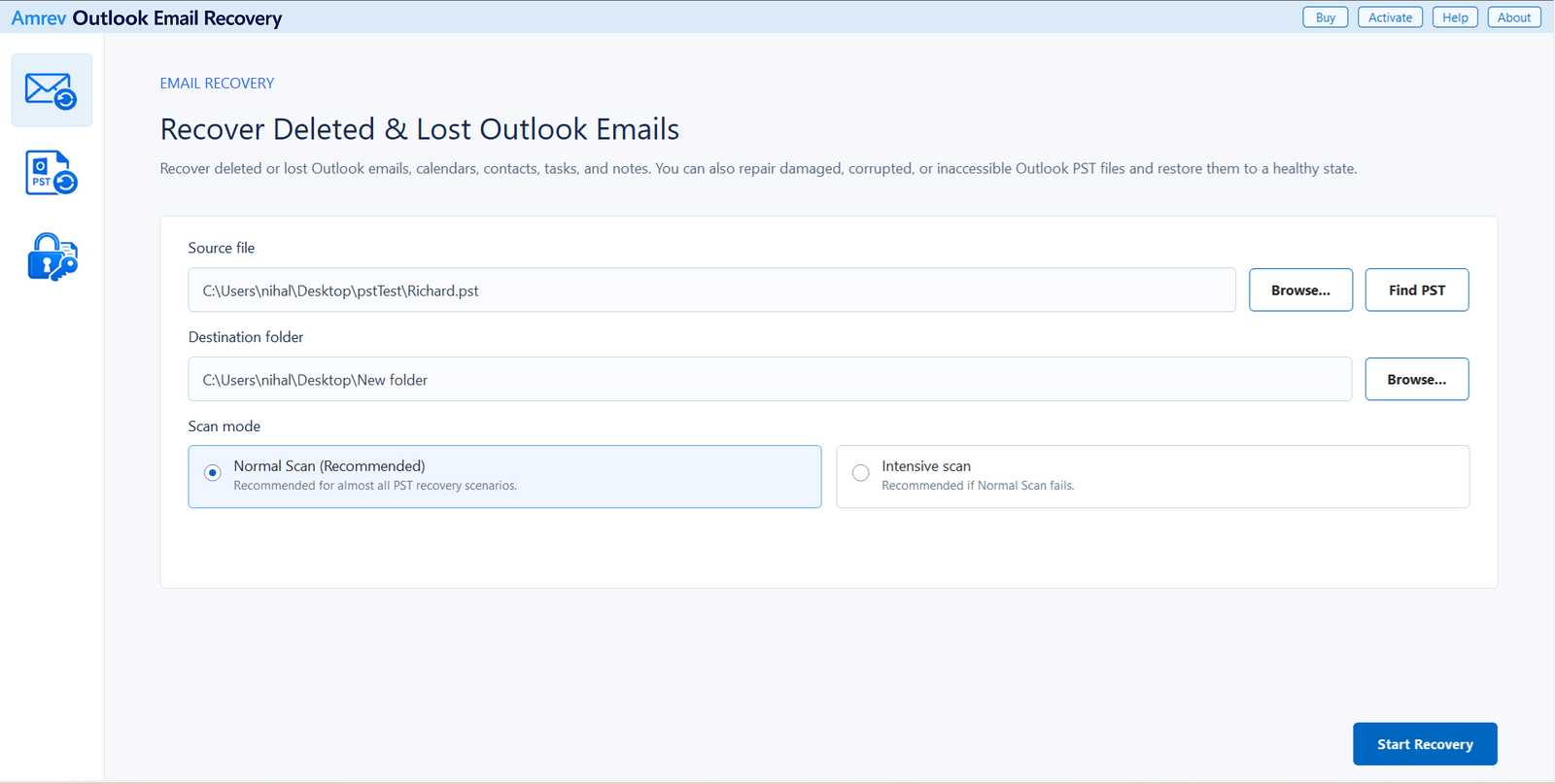Browse for the source file
The height and width of the screenshot is (784, 1555).
coord(1300,290)
